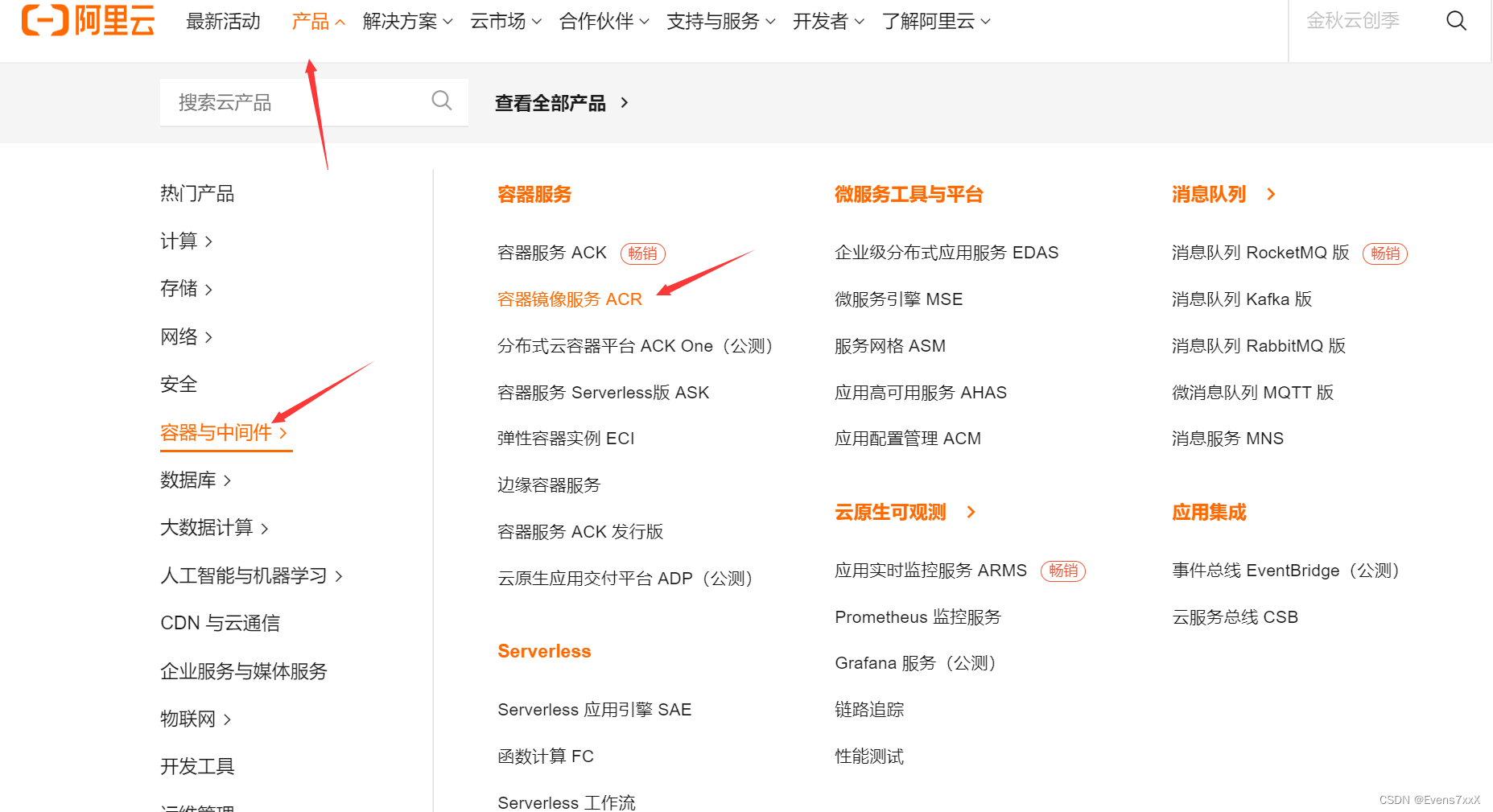Click the Alibaba Cloud logo
The width and height of the screenshot is (1493, 812).
(88, 20)
